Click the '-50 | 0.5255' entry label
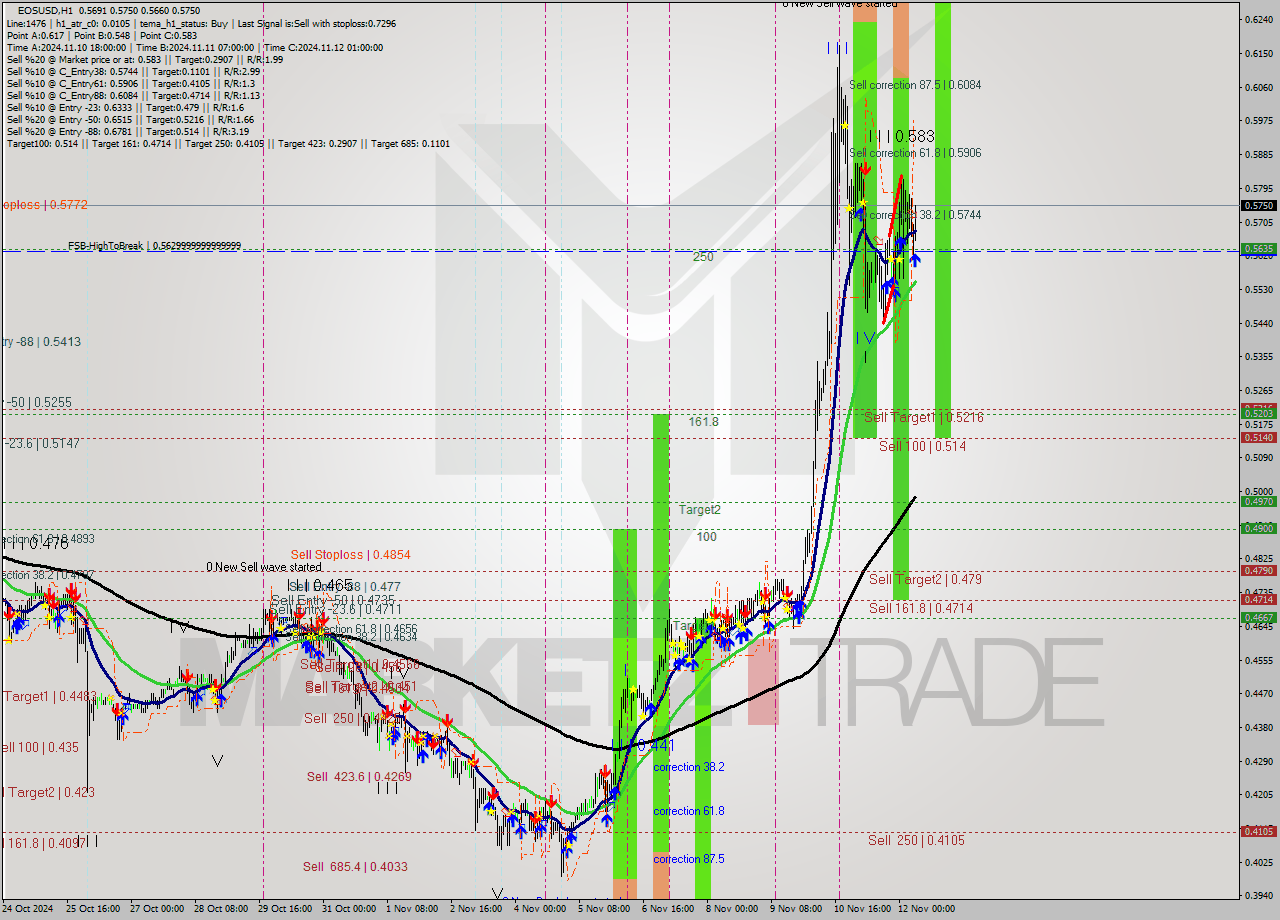Viewport: 1280px width, 920px height. [37, 402]
